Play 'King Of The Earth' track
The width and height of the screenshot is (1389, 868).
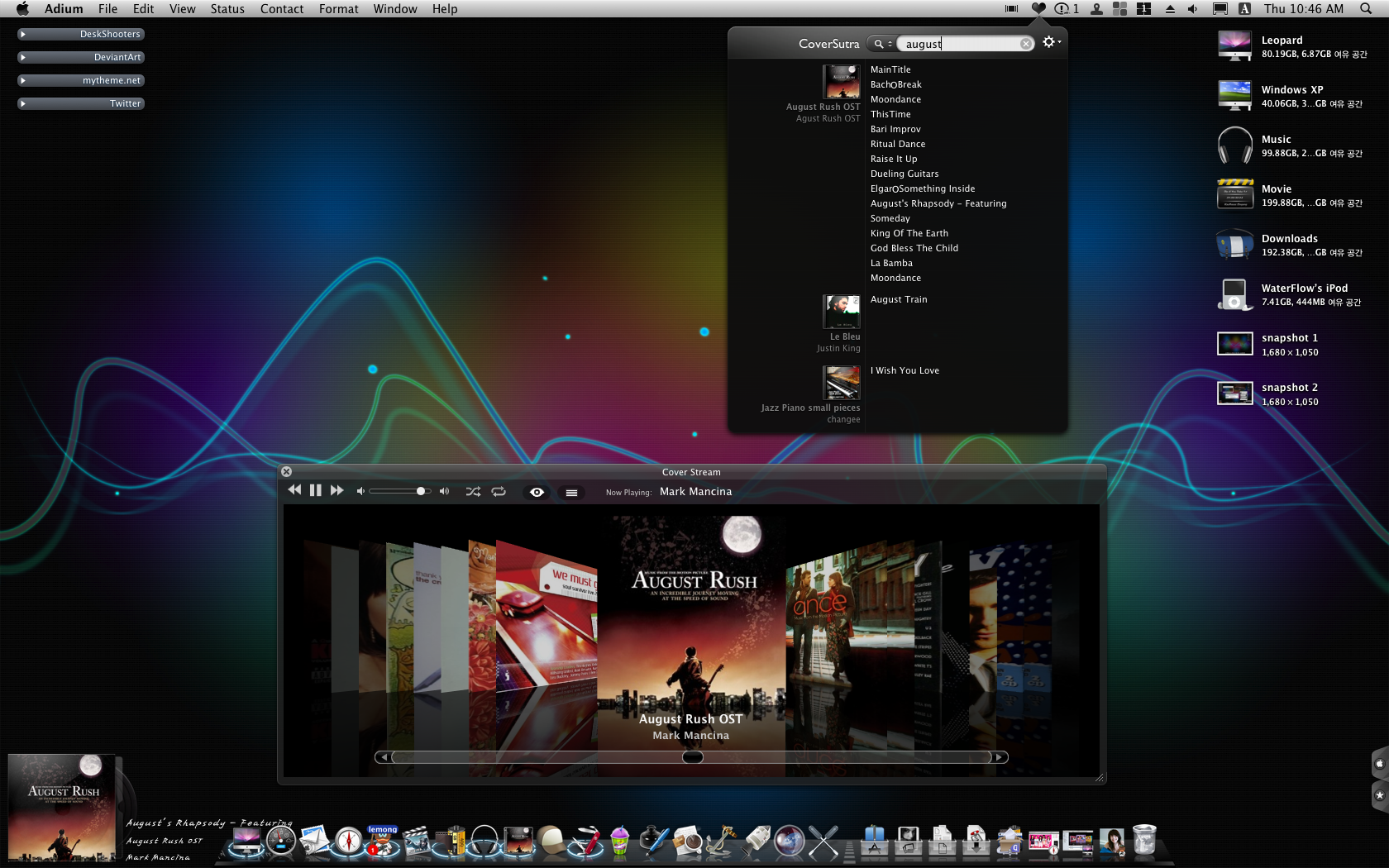pos(909,233)
